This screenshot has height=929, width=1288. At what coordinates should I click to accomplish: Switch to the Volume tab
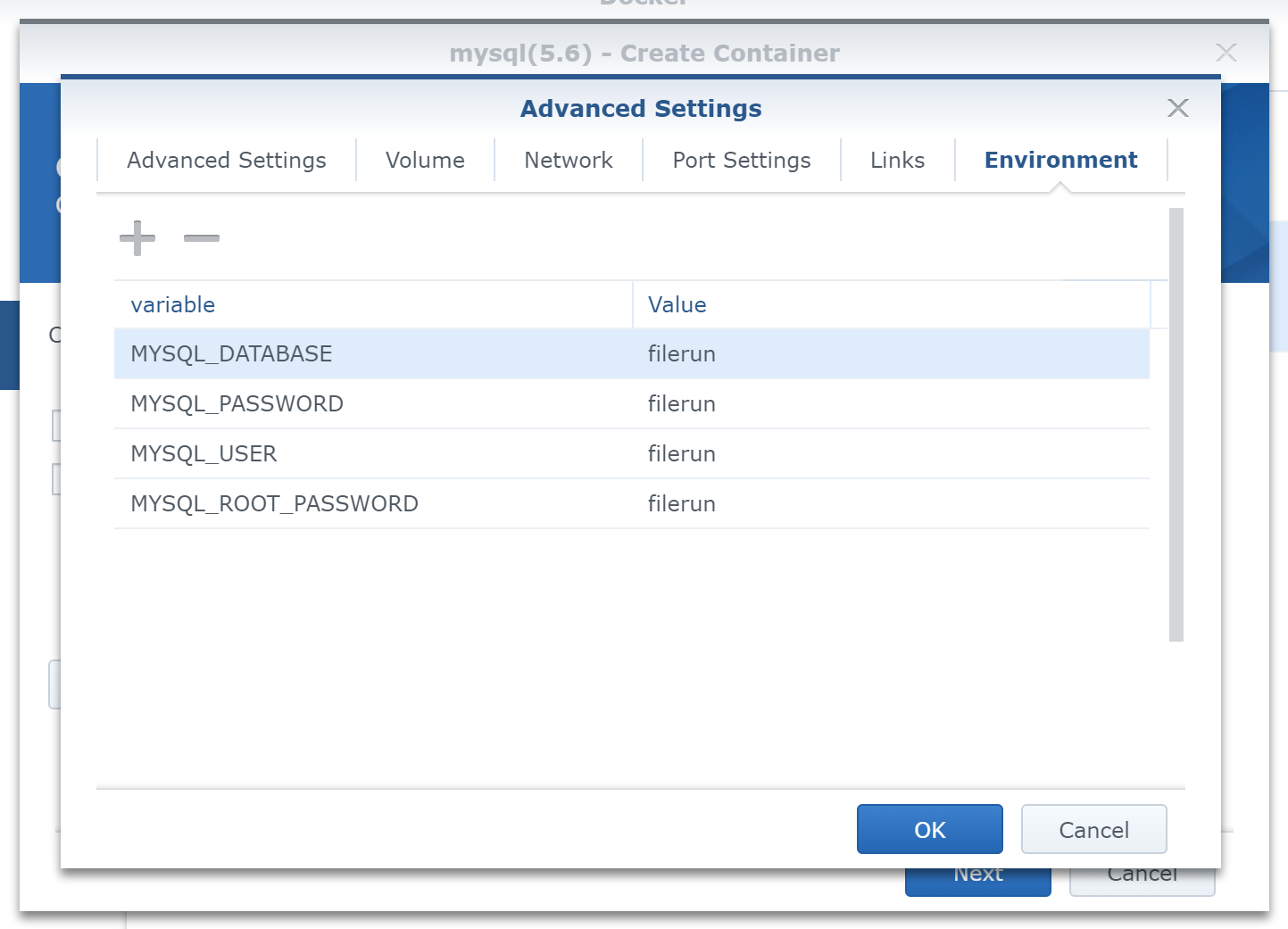coord(425,161)
